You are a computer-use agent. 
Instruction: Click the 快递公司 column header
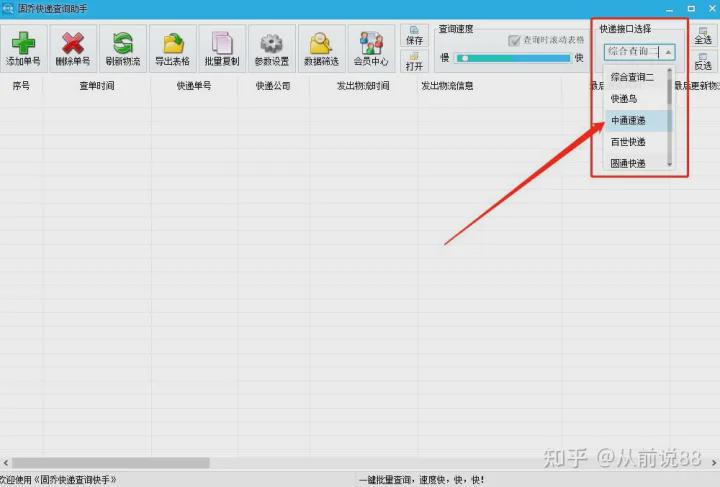273,86
